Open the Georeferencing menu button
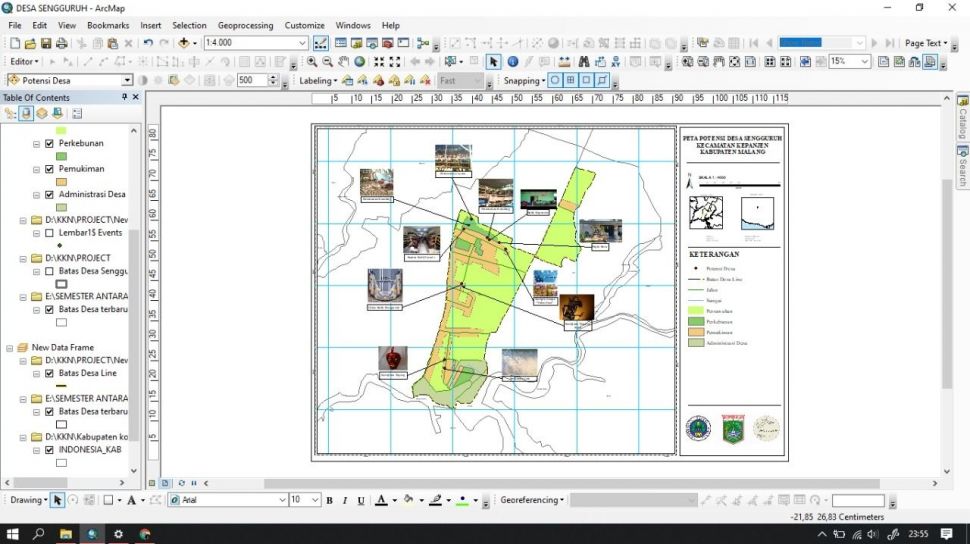 (532, 500)
